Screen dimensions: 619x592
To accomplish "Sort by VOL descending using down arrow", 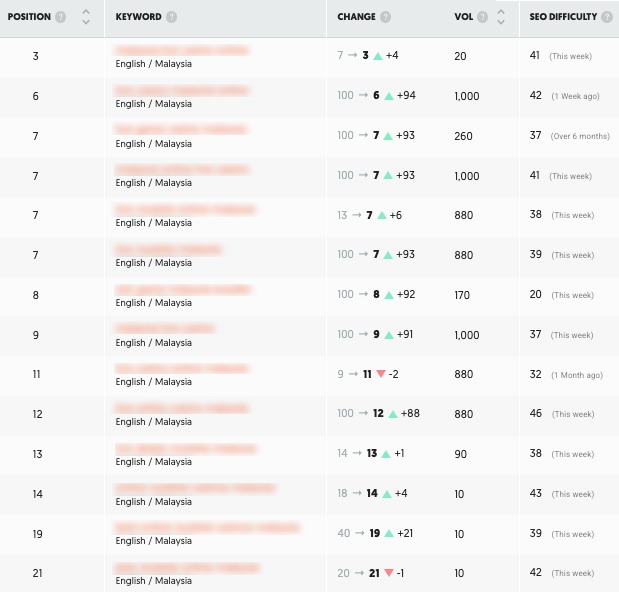I will click(x=501, y=22).
